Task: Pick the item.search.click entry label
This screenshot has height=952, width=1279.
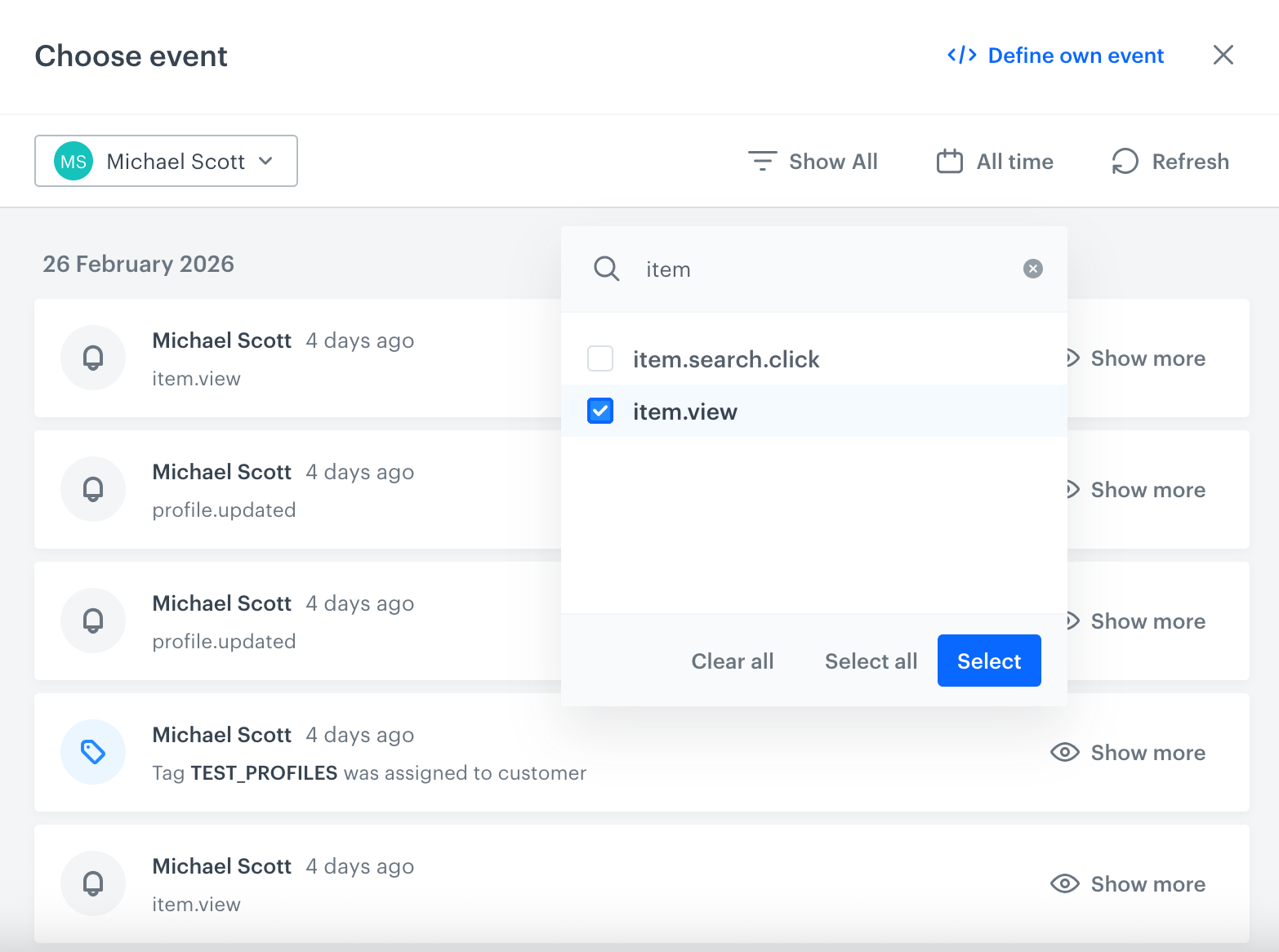Action: click(x=725, y=359)
